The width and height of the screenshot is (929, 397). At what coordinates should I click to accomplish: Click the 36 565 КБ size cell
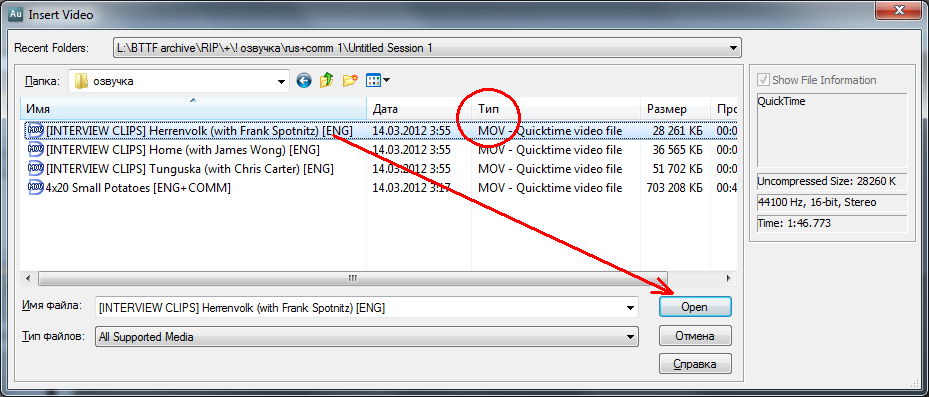[x=676, y=149]
